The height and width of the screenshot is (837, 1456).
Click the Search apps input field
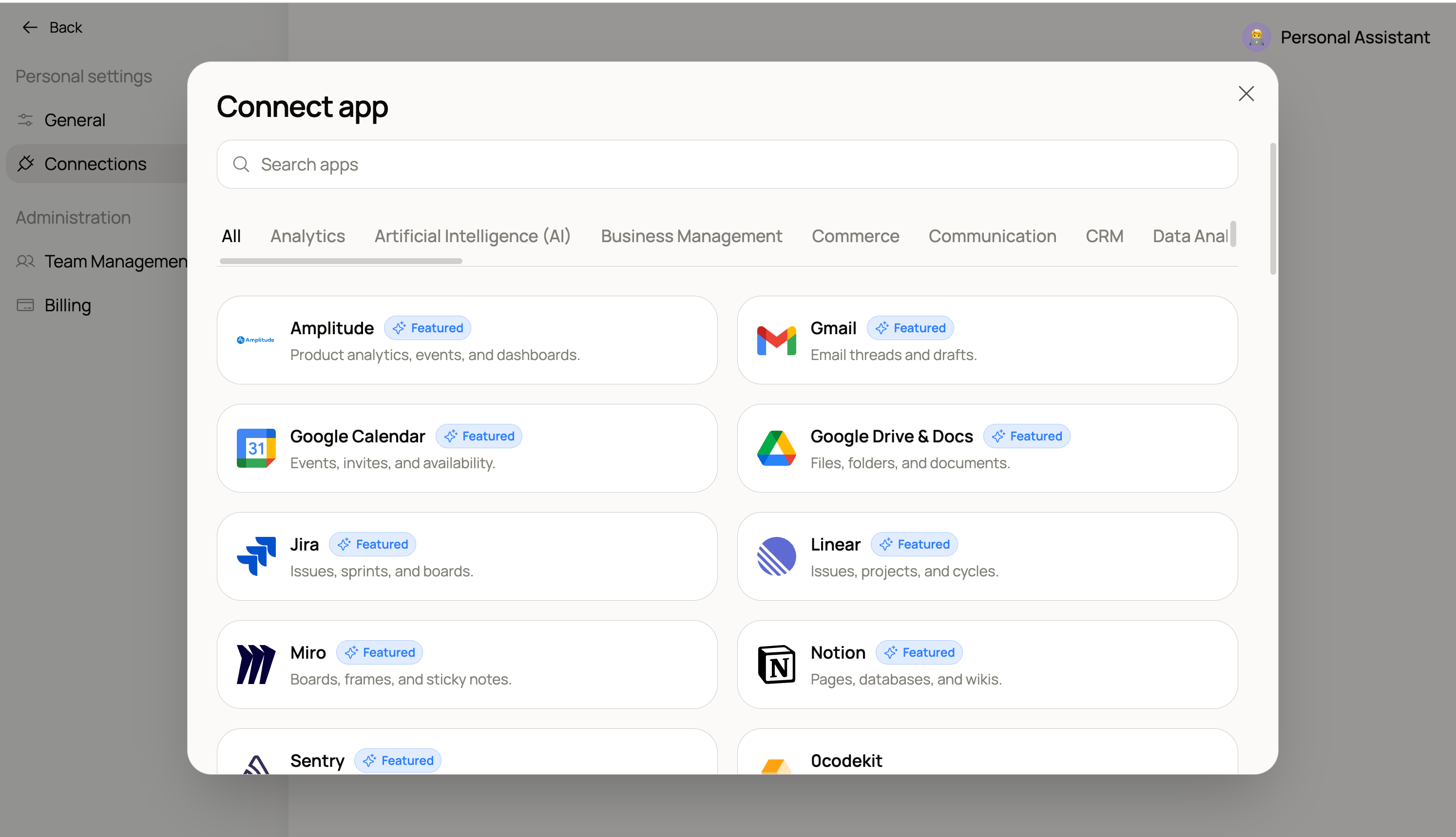(727, 164)
